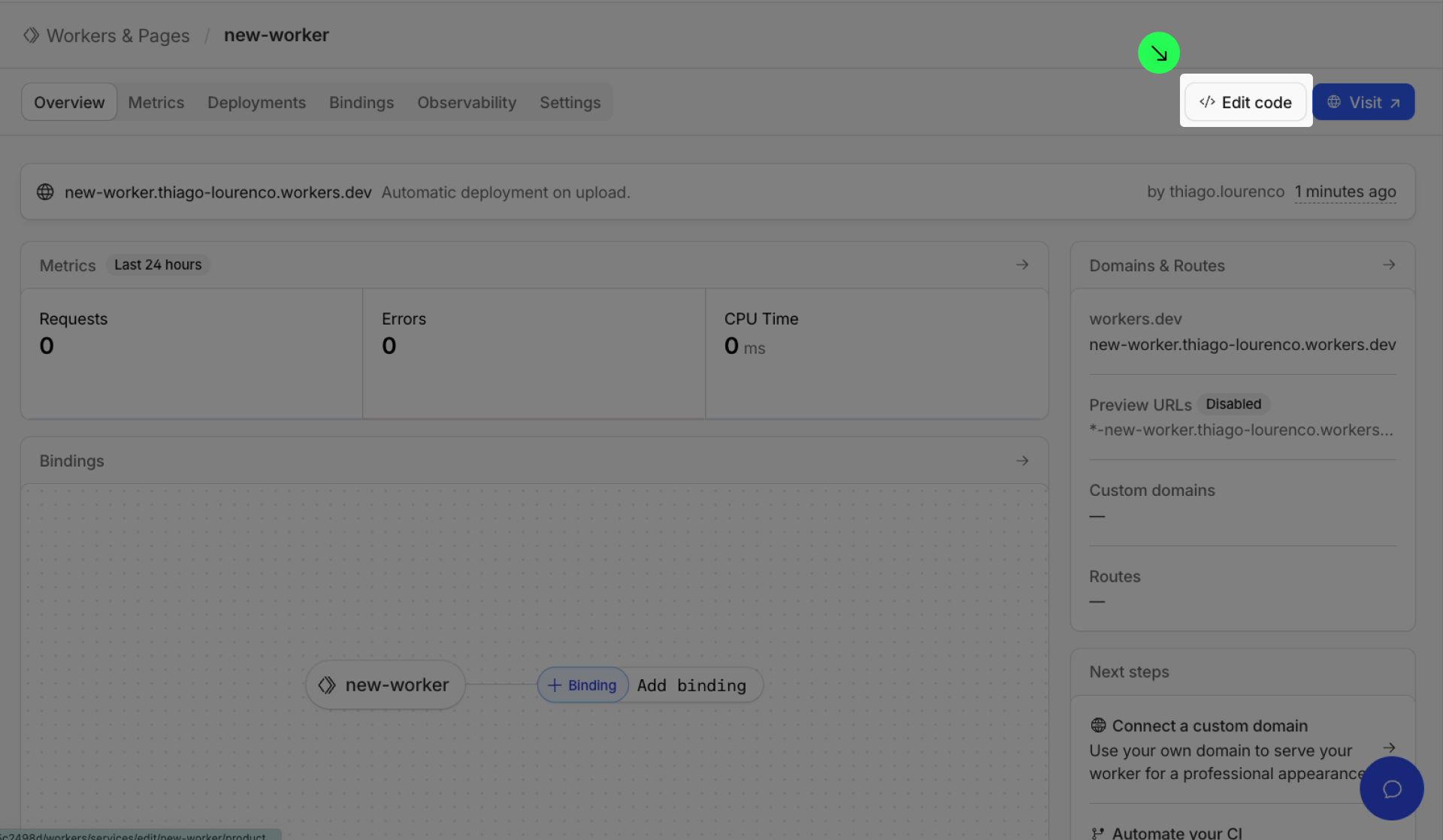Switch to the Metrics tab
This screenshot has height=840, width=1443.
pyautogui.click(x=156, y=102)
